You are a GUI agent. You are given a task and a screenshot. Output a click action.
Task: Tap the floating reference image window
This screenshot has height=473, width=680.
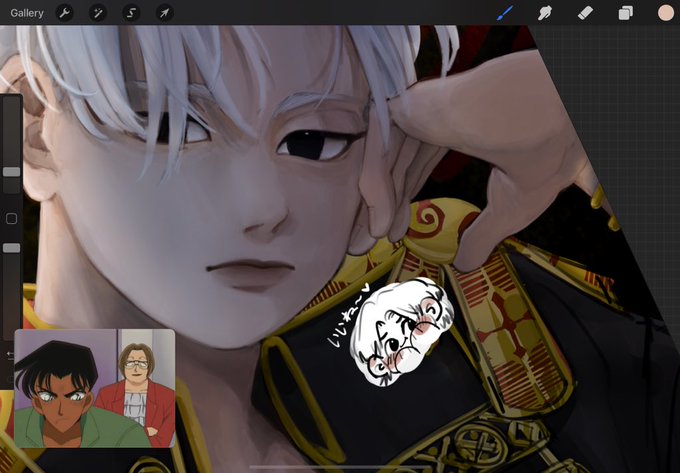(95, 388)
